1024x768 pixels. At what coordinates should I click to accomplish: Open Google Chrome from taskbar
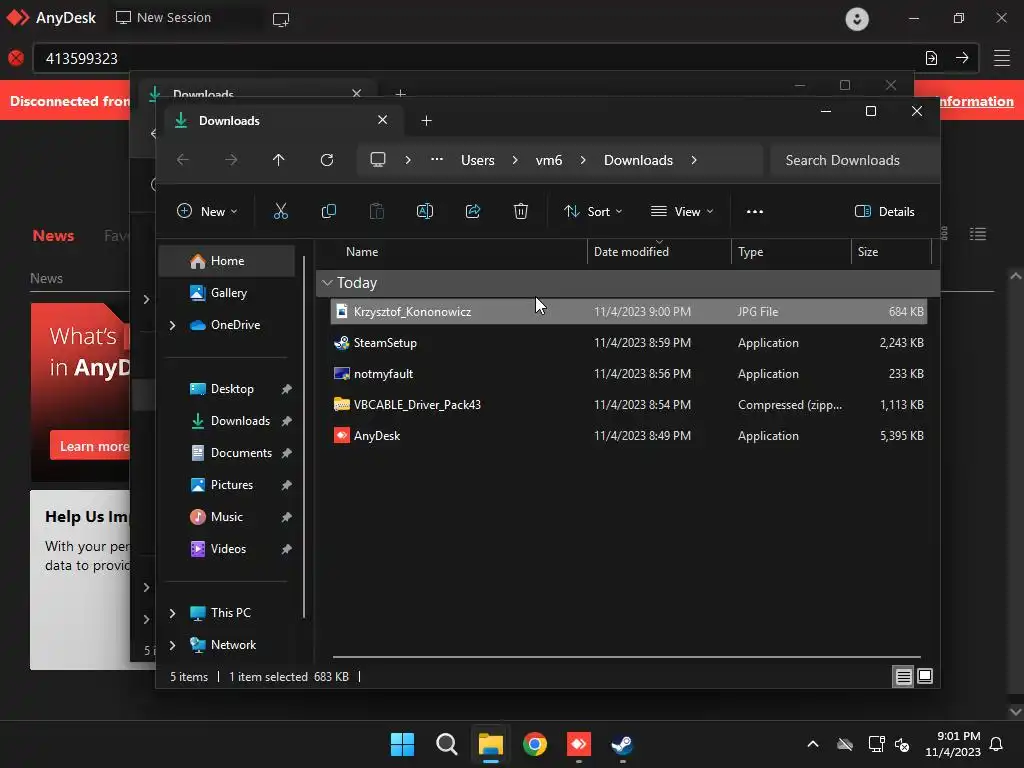(x=535, y=744)
